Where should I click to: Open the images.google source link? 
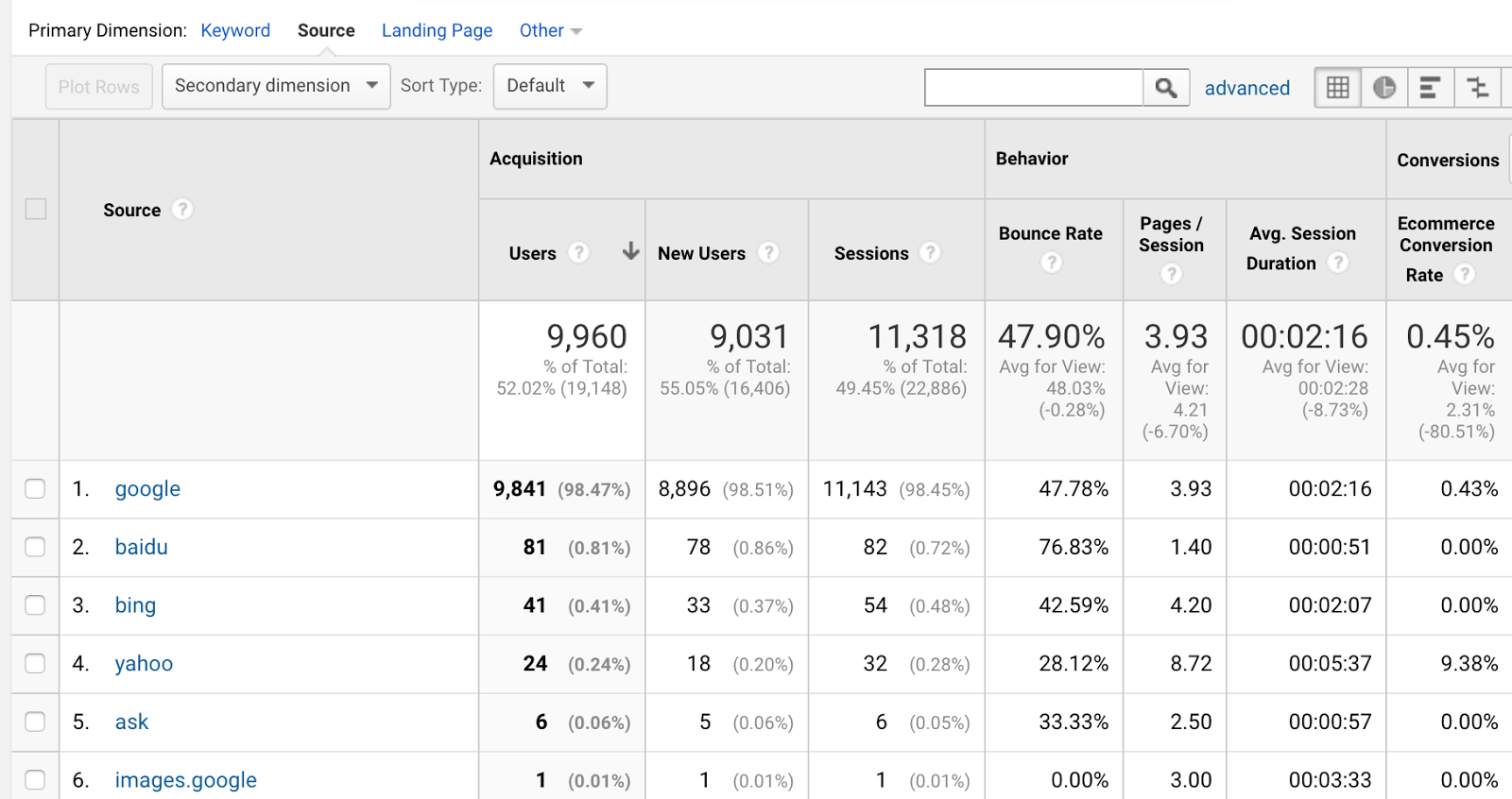pyautogui.click(x=185, y=780)
